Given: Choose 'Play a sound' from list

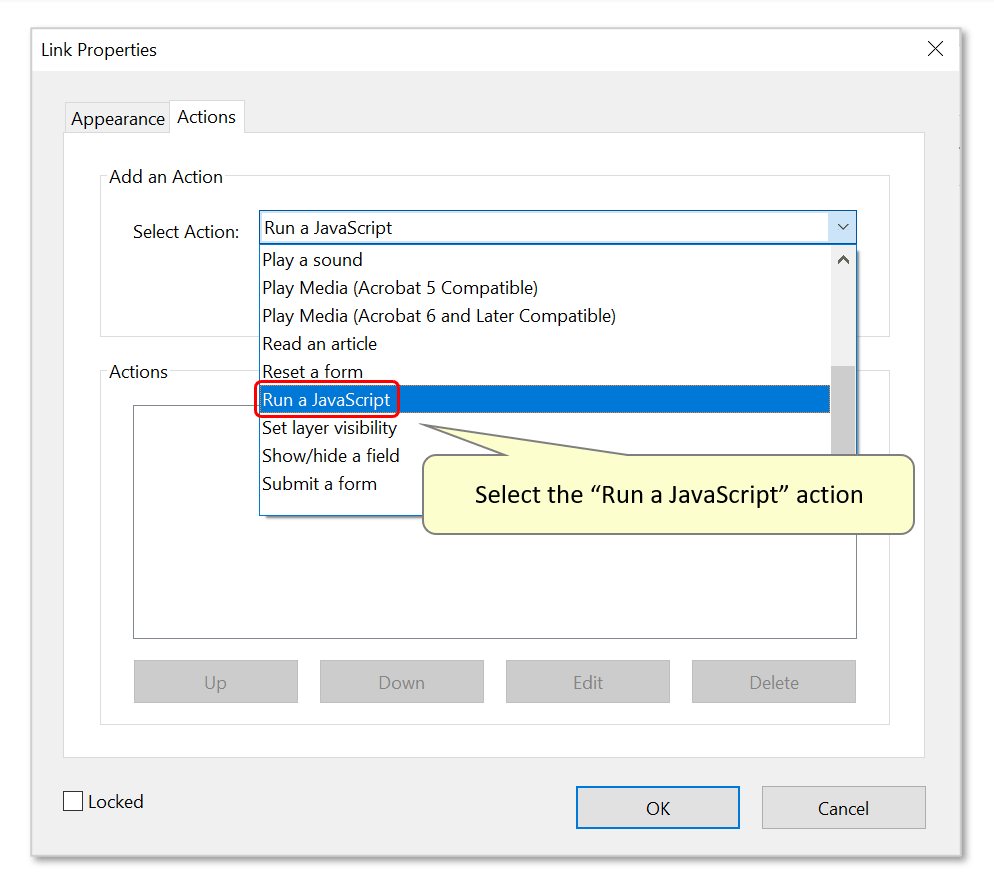Looking at the screenshot, I should (x=545, y=260).
